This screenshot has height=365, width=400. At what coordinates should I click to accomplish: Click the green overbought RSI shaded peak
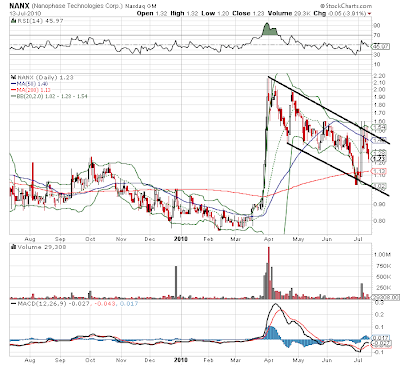pos(269,30)
